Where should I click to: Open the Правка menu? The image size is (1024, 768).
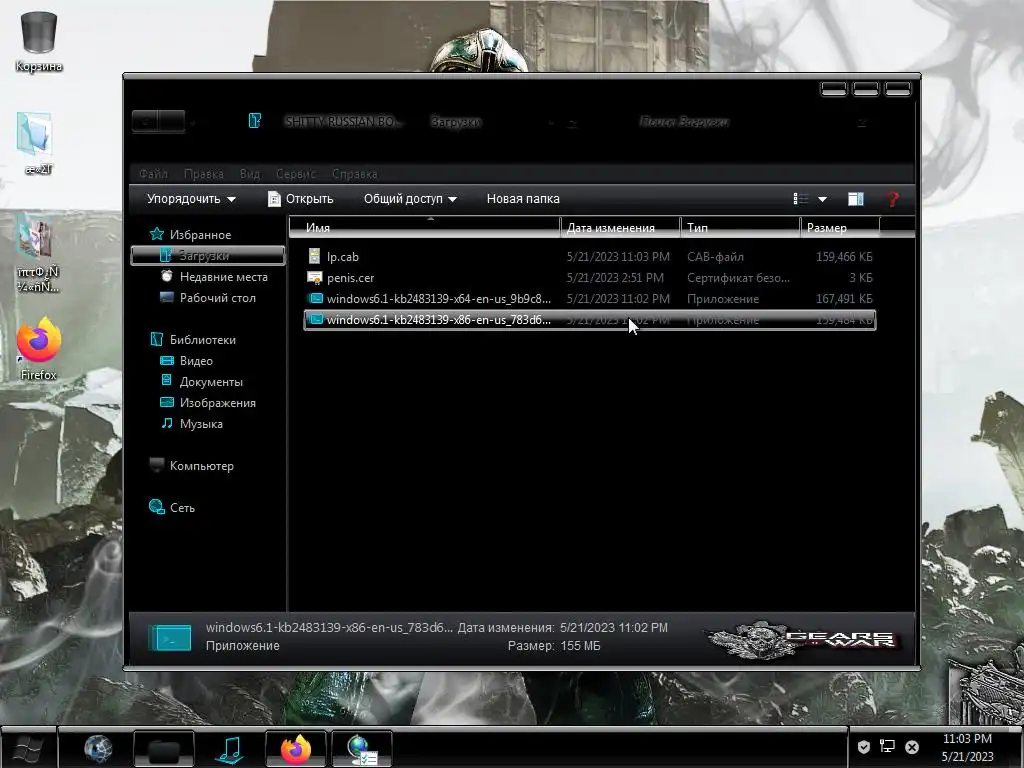click(x=204, y=174)
